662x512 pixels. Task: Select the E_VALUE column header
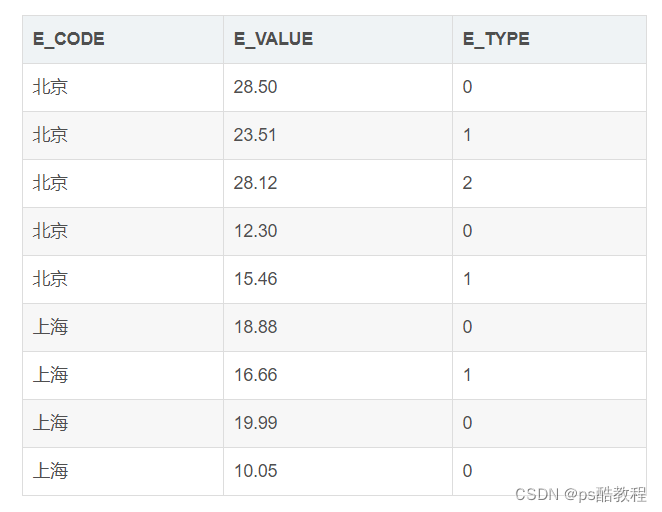coord(273,39)
